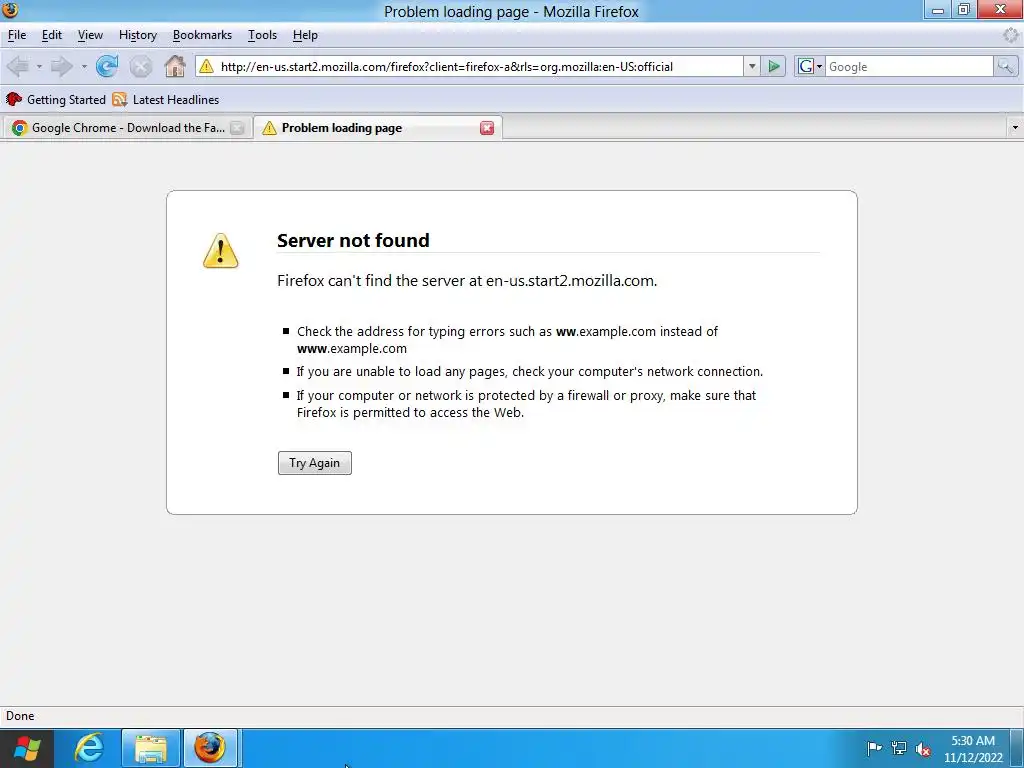The width and height of the screenshot is (1024, 768).
Task: Expand the address bar history dropdown
Action: pos(752,66)
